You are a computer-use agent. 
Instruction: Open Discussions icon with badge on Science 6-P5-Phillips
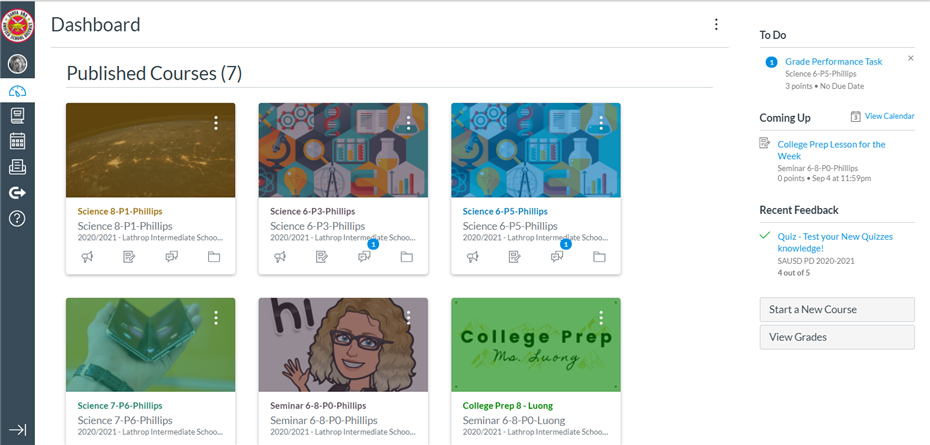coord(557,256)
